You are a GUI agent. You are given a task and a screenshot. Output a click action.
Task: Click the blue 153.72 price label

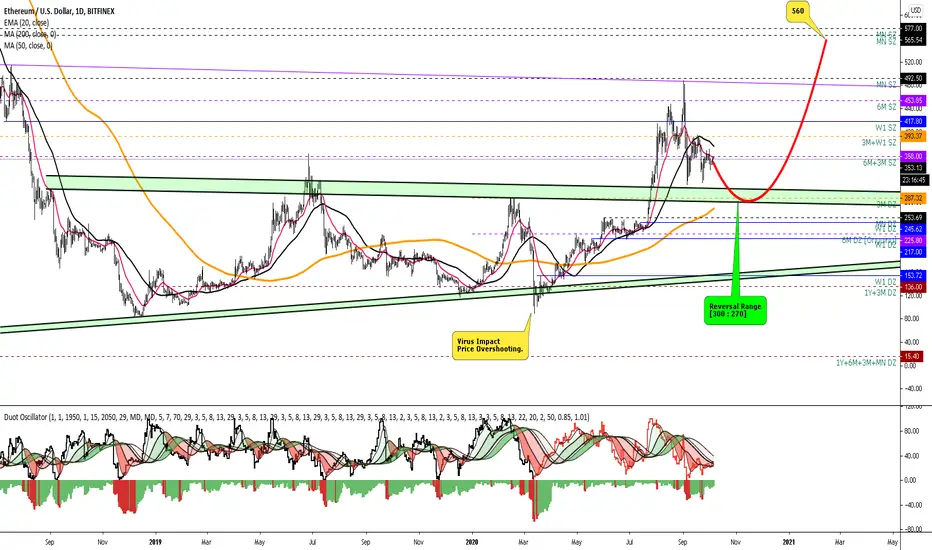point(912,275)
